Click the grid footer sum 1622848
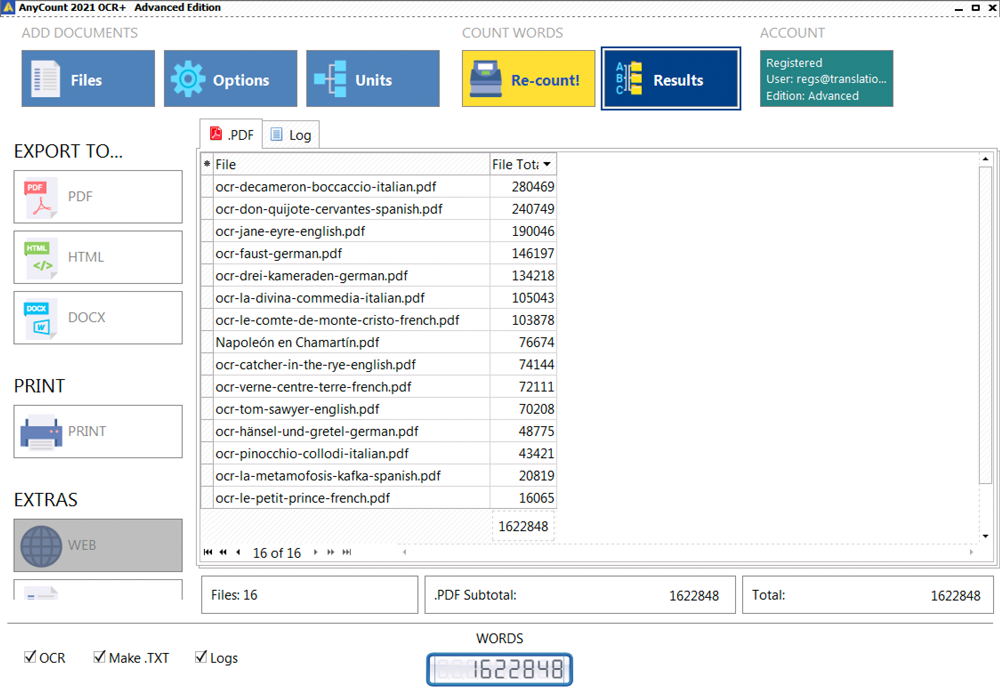1000x699 pixels. tap(523, 526)
